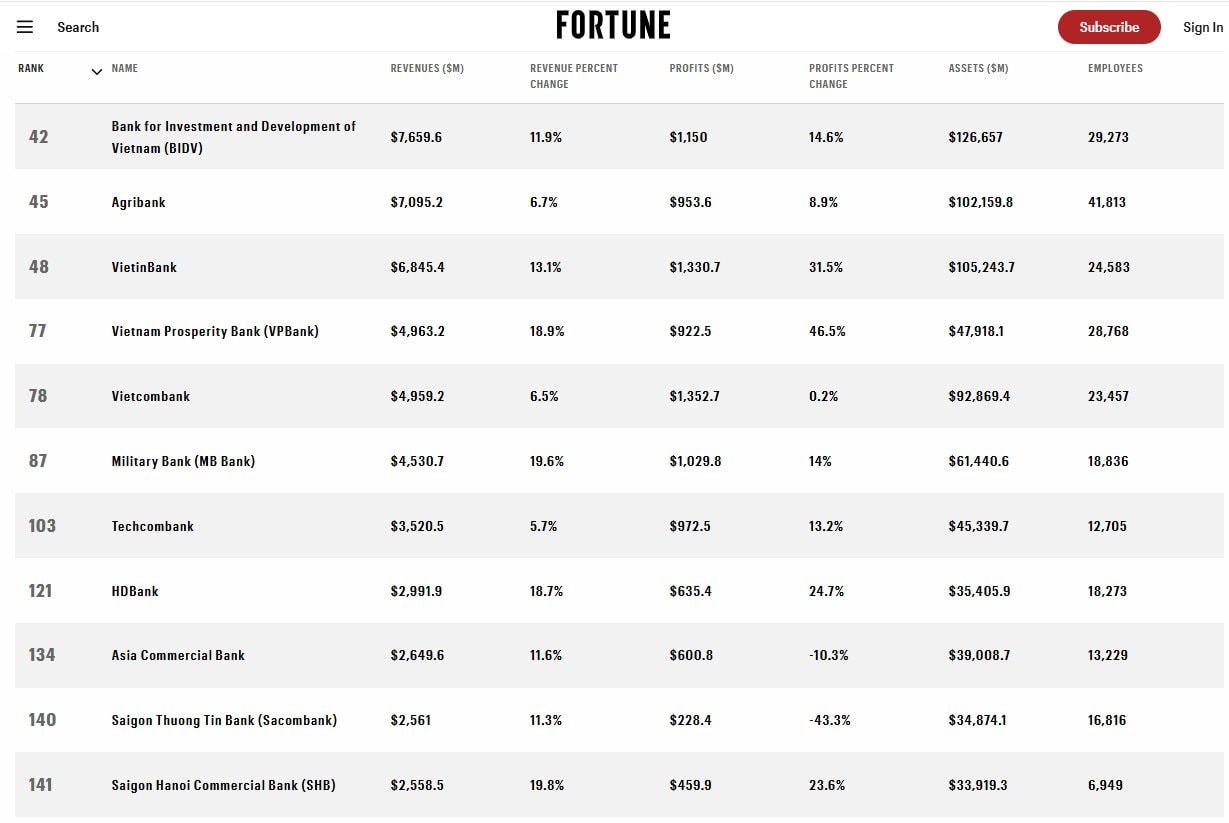Click rank number 48
The image size is (1229, 823).
pos(38,267)
